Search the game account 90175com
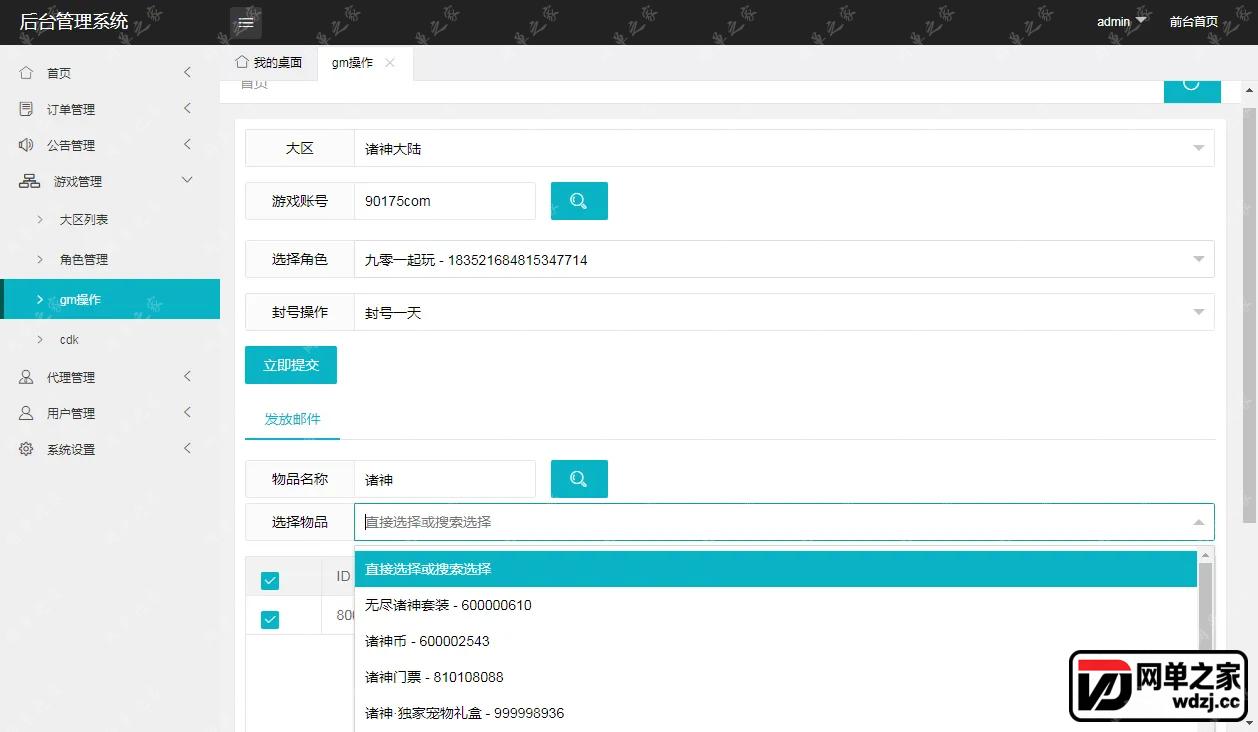This screenshot has width=1258, height=732. click(x=579, y=201)
